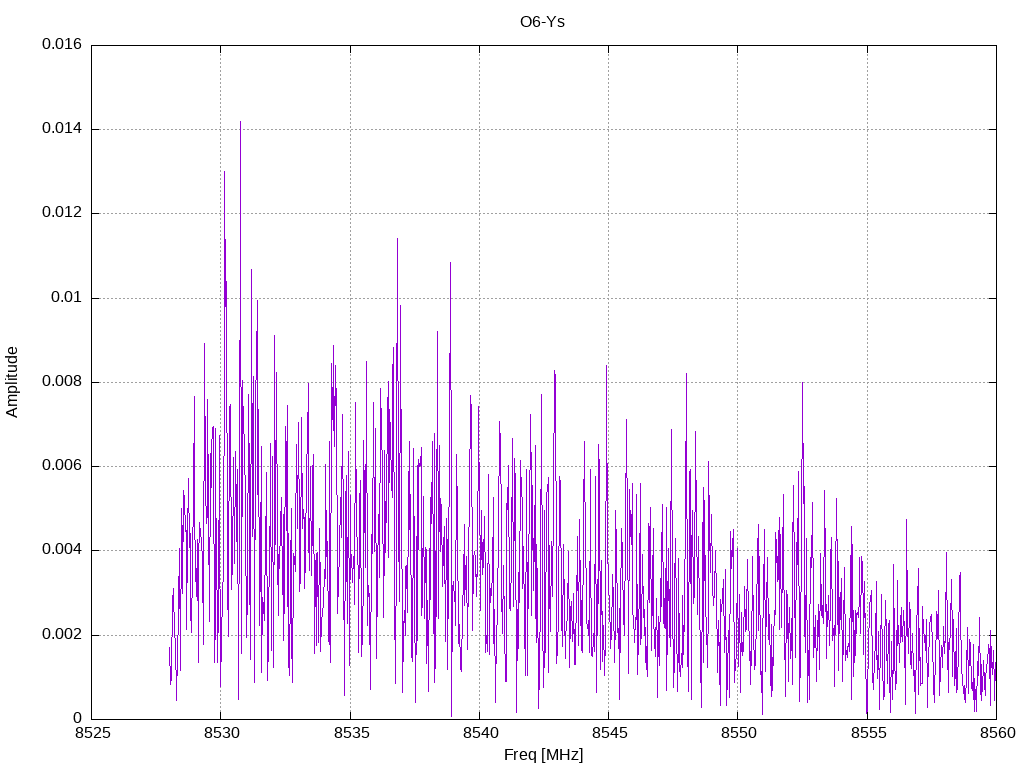Click the 0.004 y-axis tick label

click(x=62, y=550)
